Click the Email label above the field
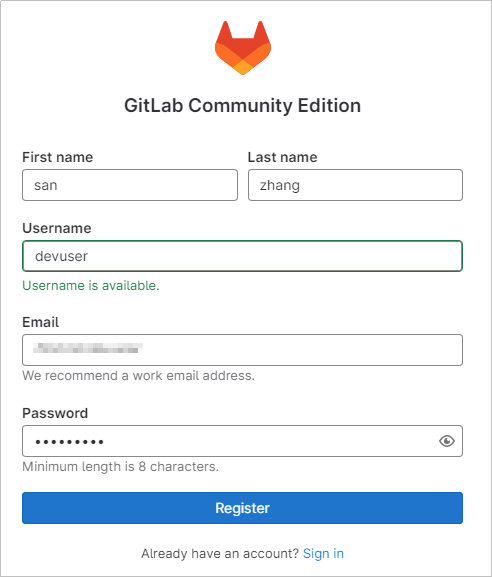The image size is (492, 577). coord(41,322)
